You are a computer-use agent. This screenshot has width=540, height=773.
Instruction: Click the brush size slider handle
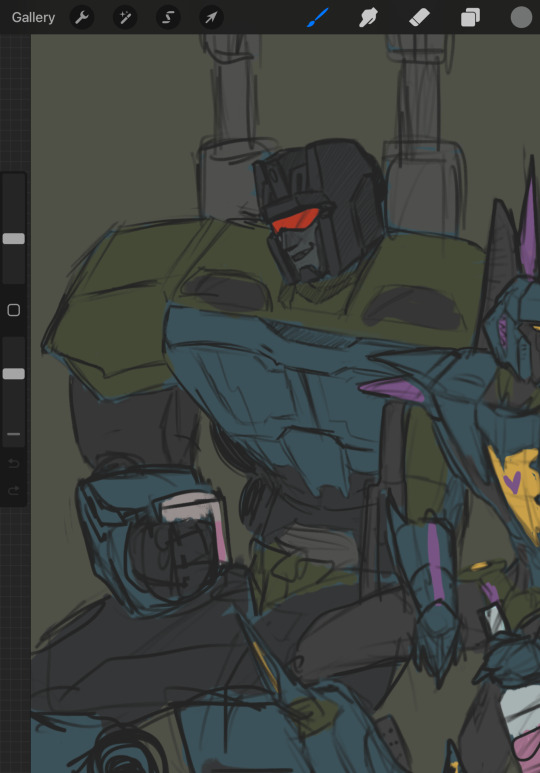14,239
